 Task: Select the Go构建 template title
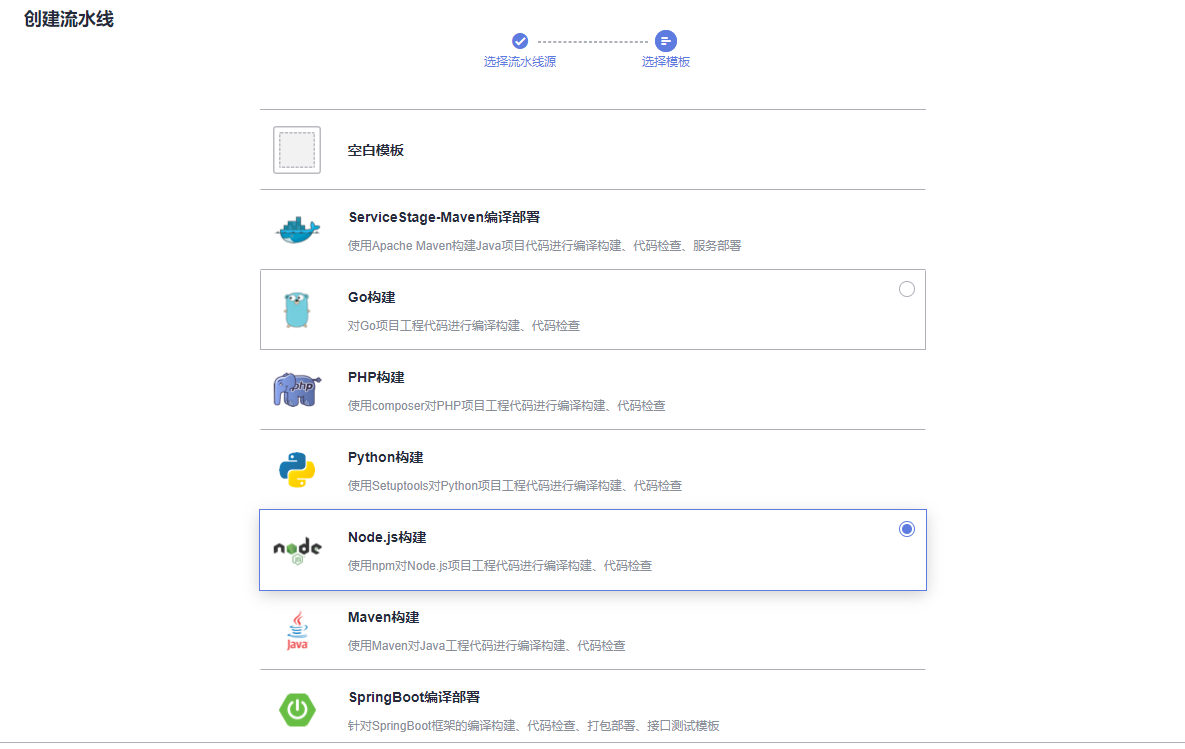[372, 298]
